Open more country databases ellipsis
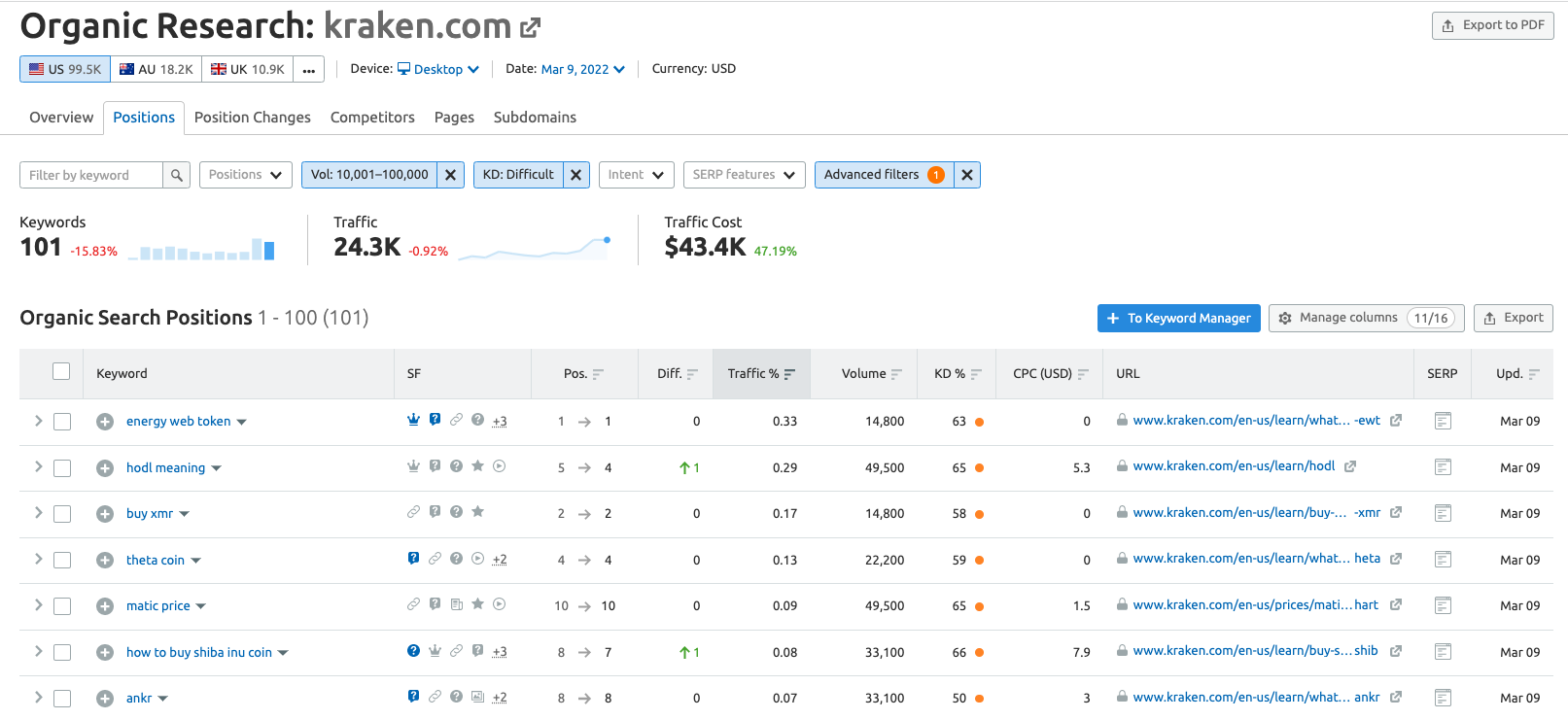1568x720 pixels. coord(309,69)
